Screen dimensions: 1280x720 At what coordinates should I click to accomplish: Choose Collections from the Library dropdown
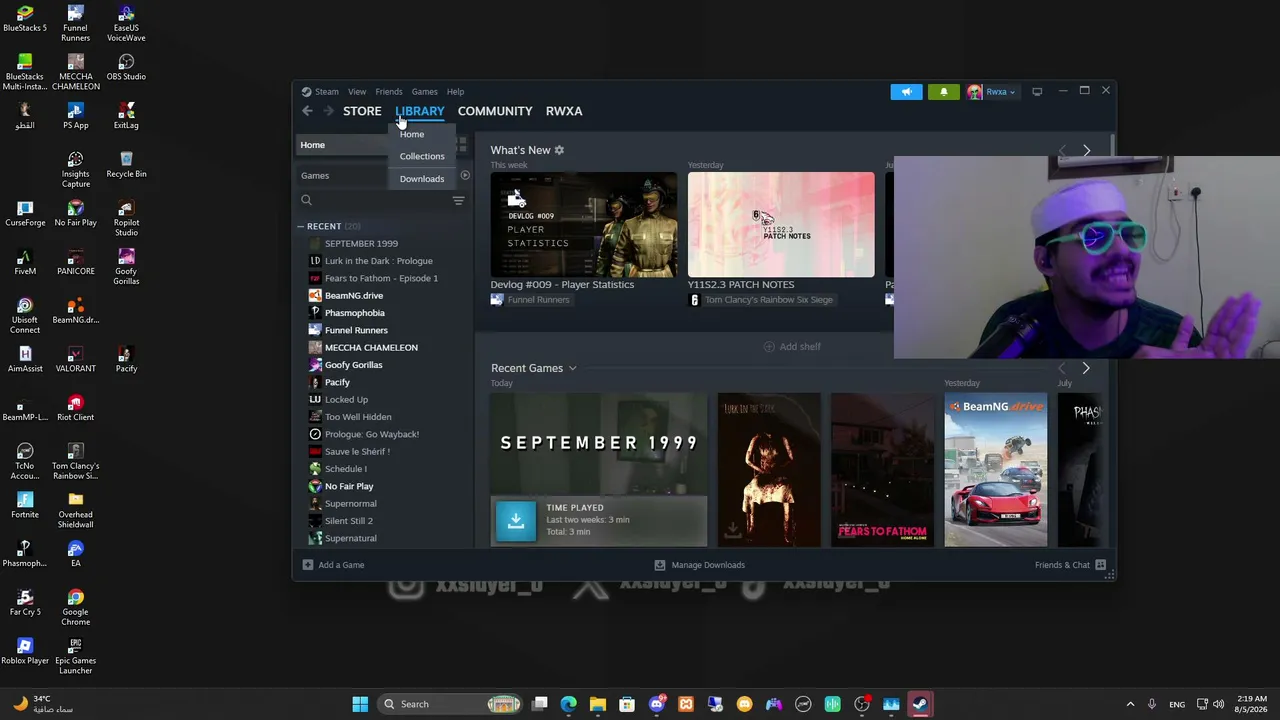[422, 156]
